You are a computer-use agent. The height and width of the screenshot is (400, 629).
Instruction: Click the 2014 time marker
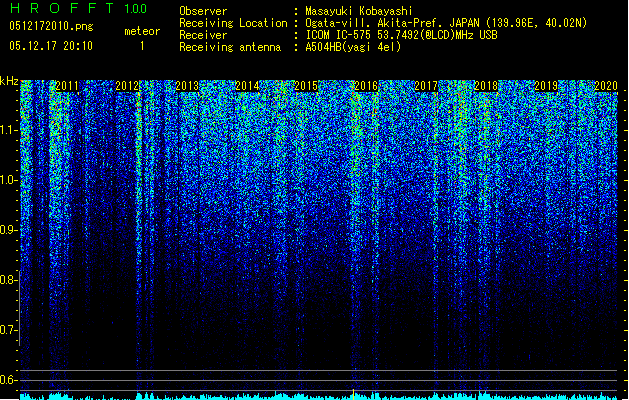click(x=247, y=86)
